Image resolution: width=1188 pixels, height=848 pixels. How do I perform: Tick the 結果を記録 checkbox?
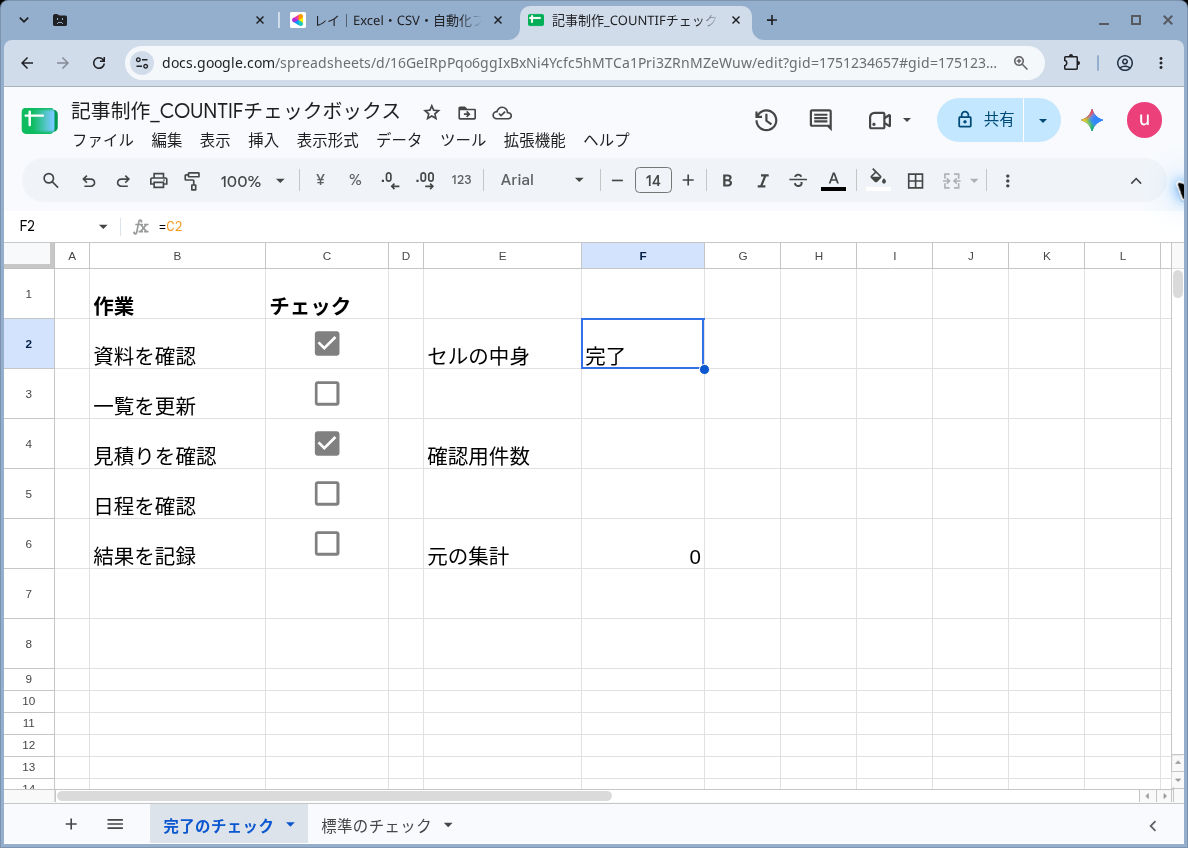[327, 543]
